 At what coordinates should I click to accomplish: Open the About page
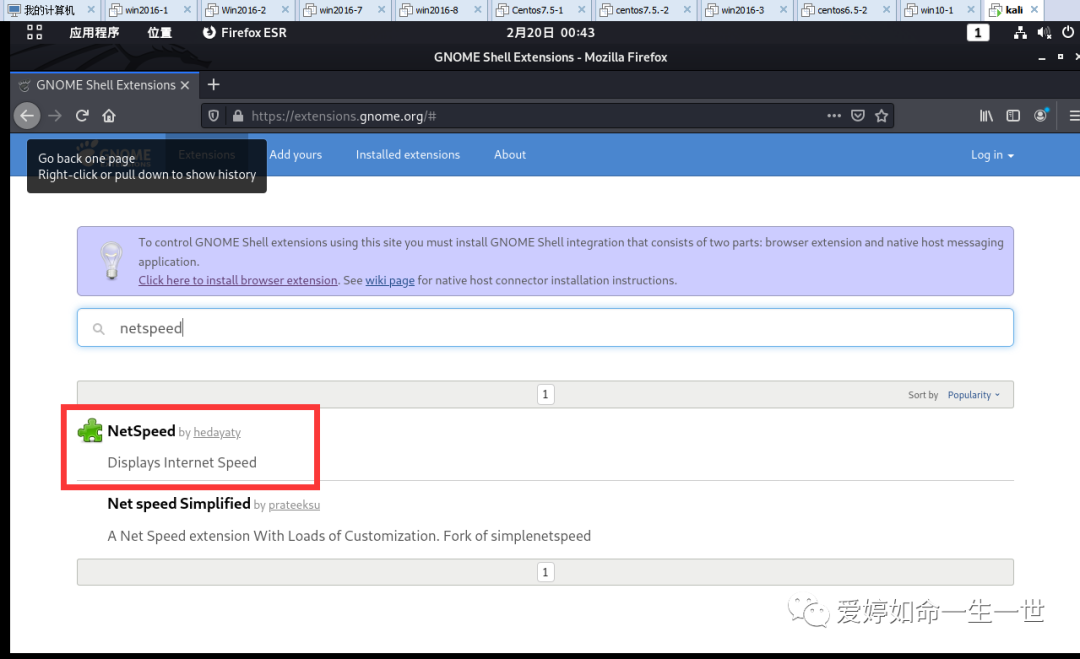[x=510, y=155]
